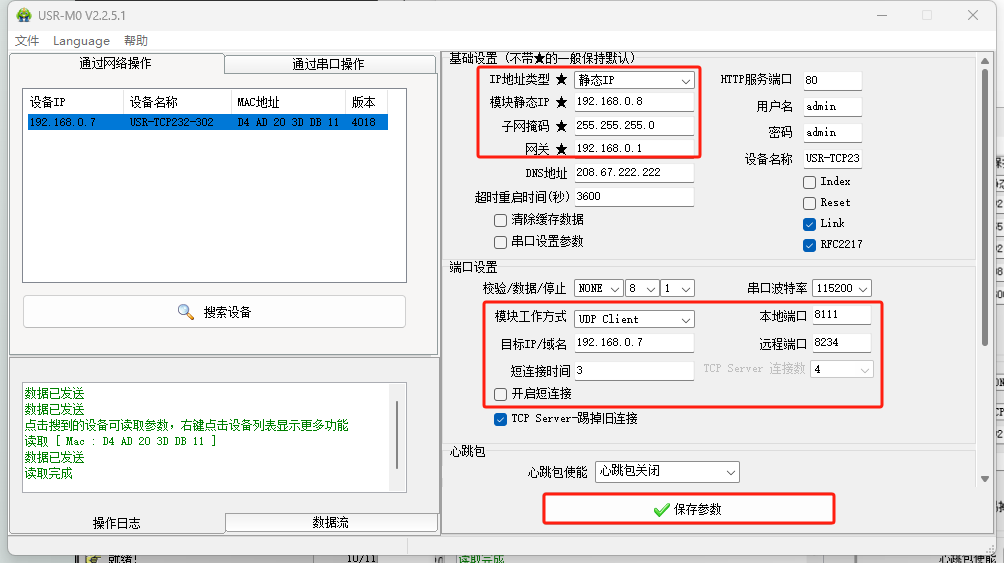Screen dimensions: 1004x563
Task: Enable 串口设置参数 checkbox
Action: click(500, 242)
